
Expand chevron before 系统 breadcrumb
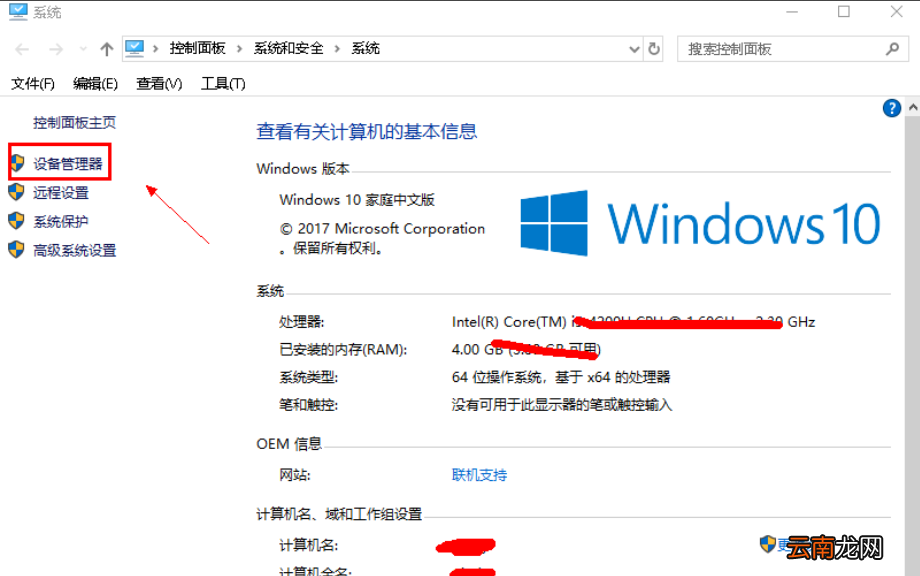337,49
